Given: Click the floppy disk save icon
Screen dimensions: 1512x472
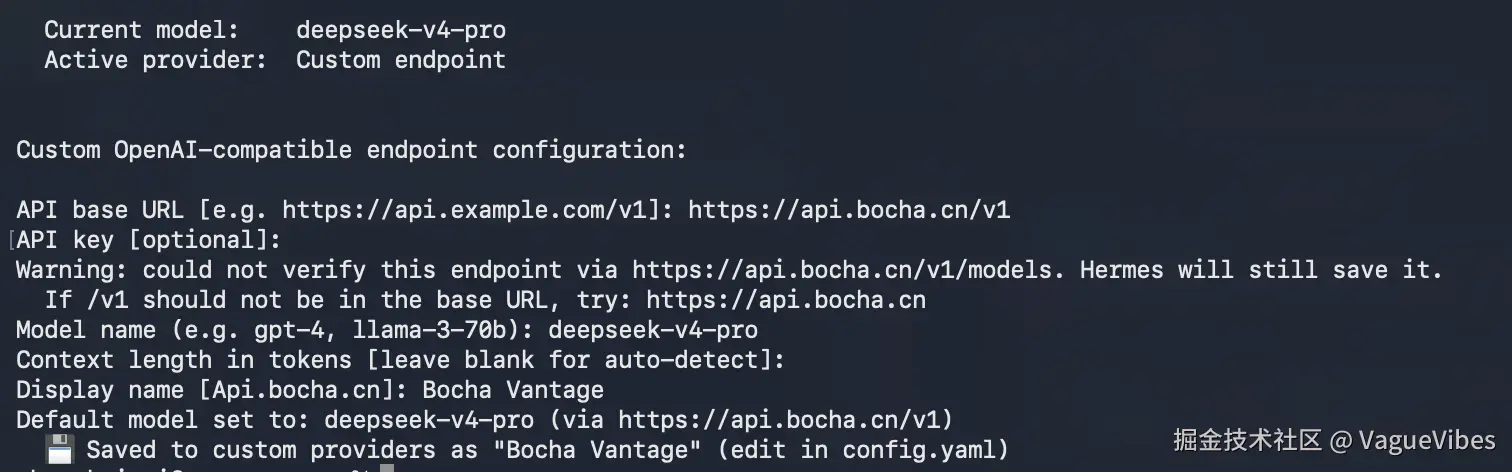Looking at the screenshot, I should click(58, 449).
